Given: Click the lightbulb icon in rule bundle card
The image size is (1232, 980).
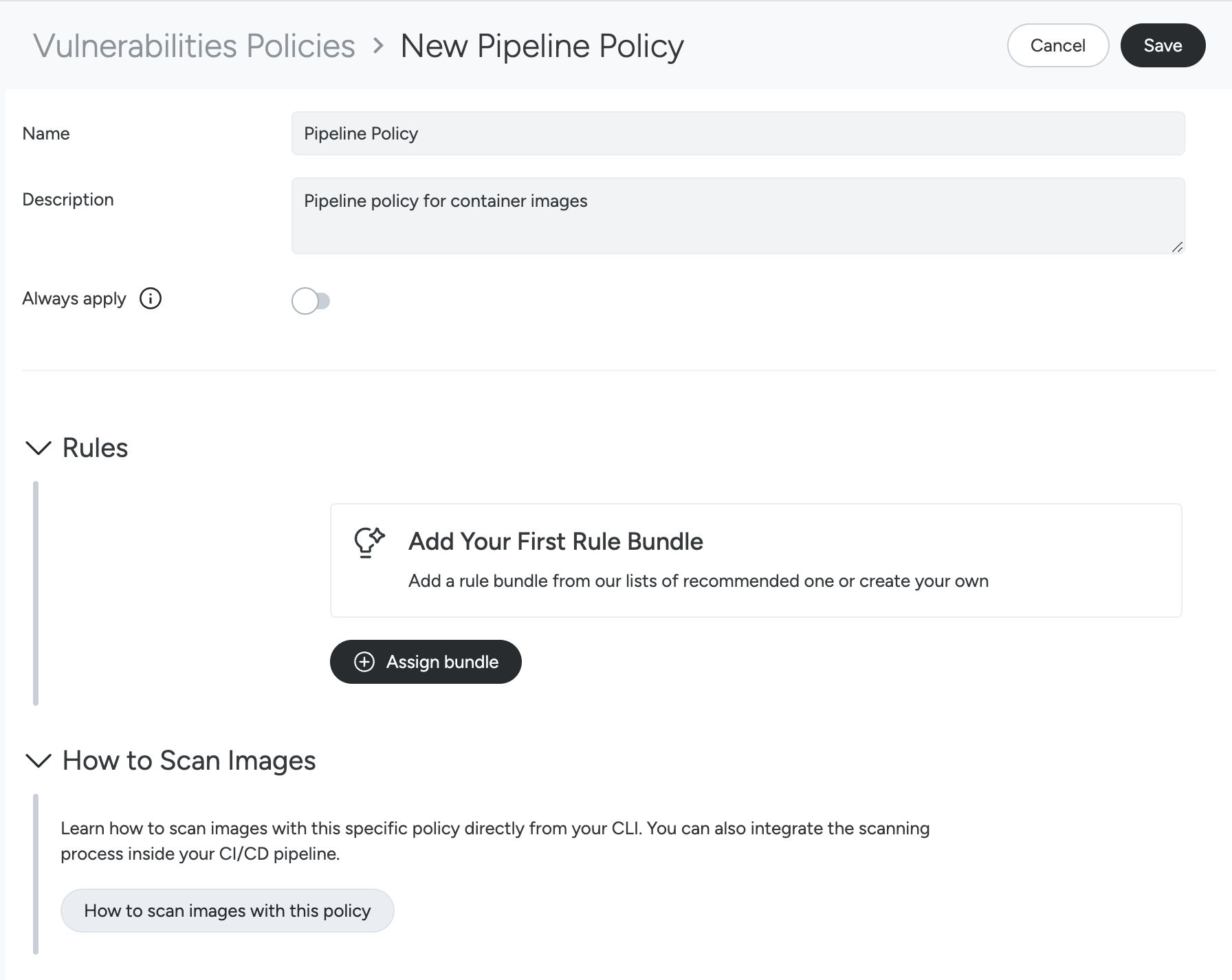Looking at the screenshot, I should pyautogui.click(x=369, y=542).
